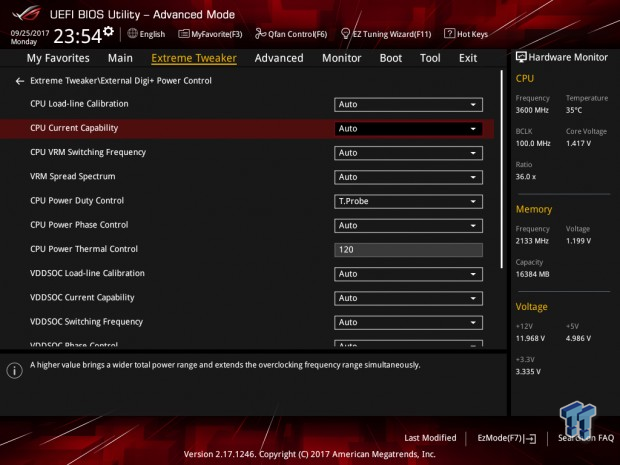This screenshot has height=465, width=620.
Task: Click the settings list scrollbar
Action: (x=502, y=169)
